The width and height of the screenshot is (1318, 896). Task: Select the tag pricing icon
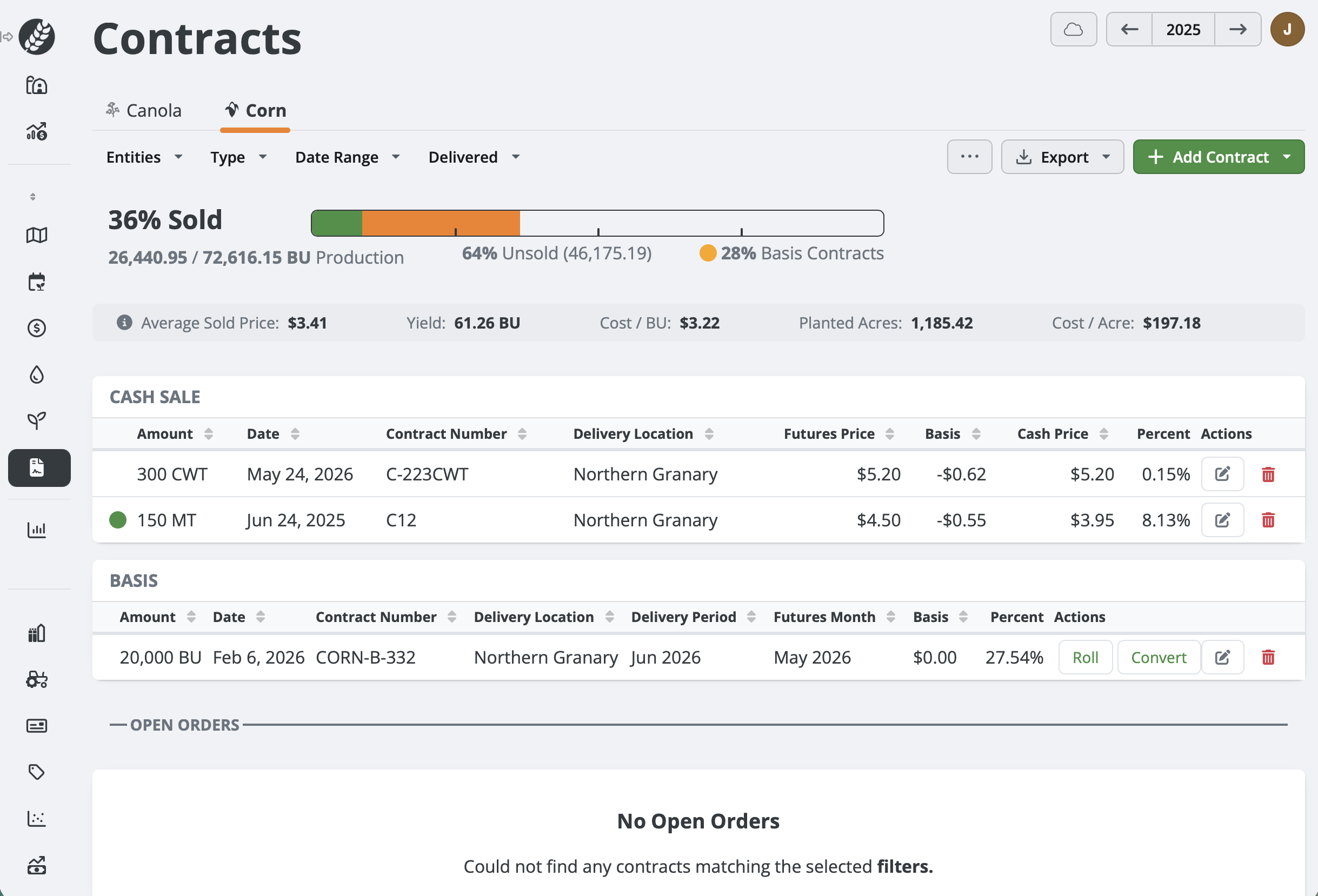pos(37,772)
